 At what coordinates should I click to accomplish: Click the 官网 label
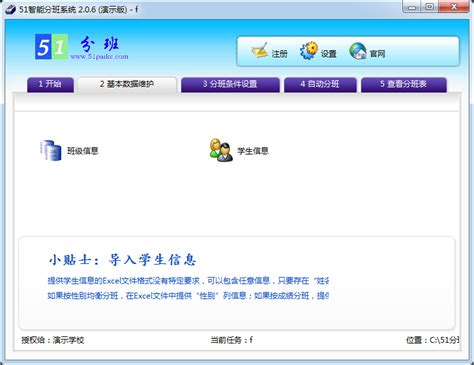377,54
